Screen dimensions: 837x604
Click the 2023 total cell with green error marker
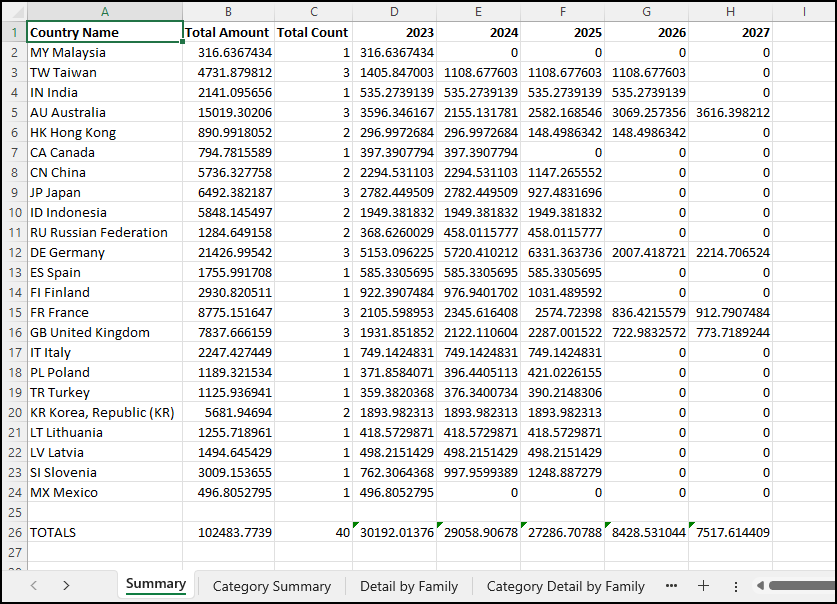[395, 532]
